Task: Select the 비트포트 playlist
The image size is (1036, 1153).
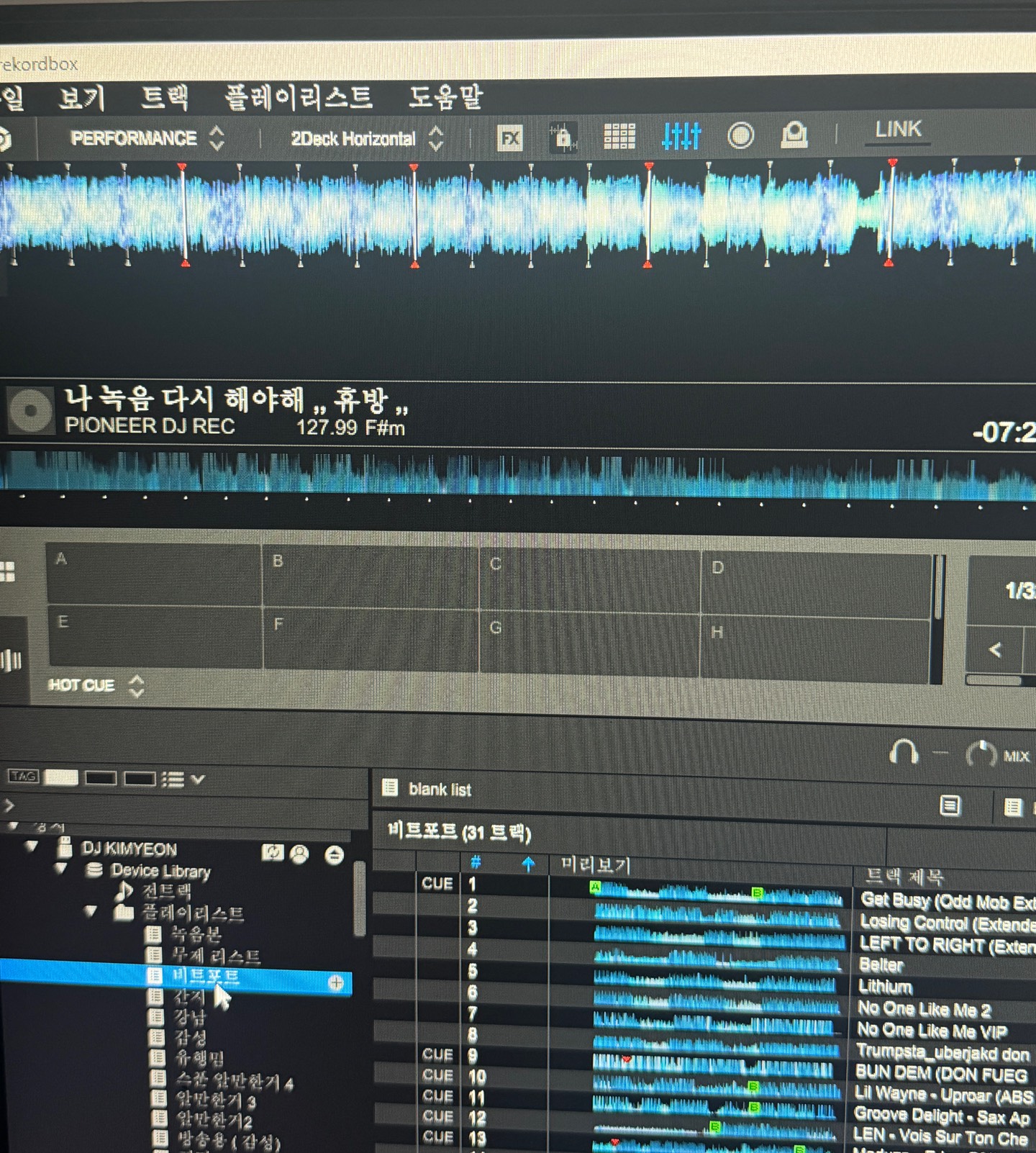Action: coord(205,976)
